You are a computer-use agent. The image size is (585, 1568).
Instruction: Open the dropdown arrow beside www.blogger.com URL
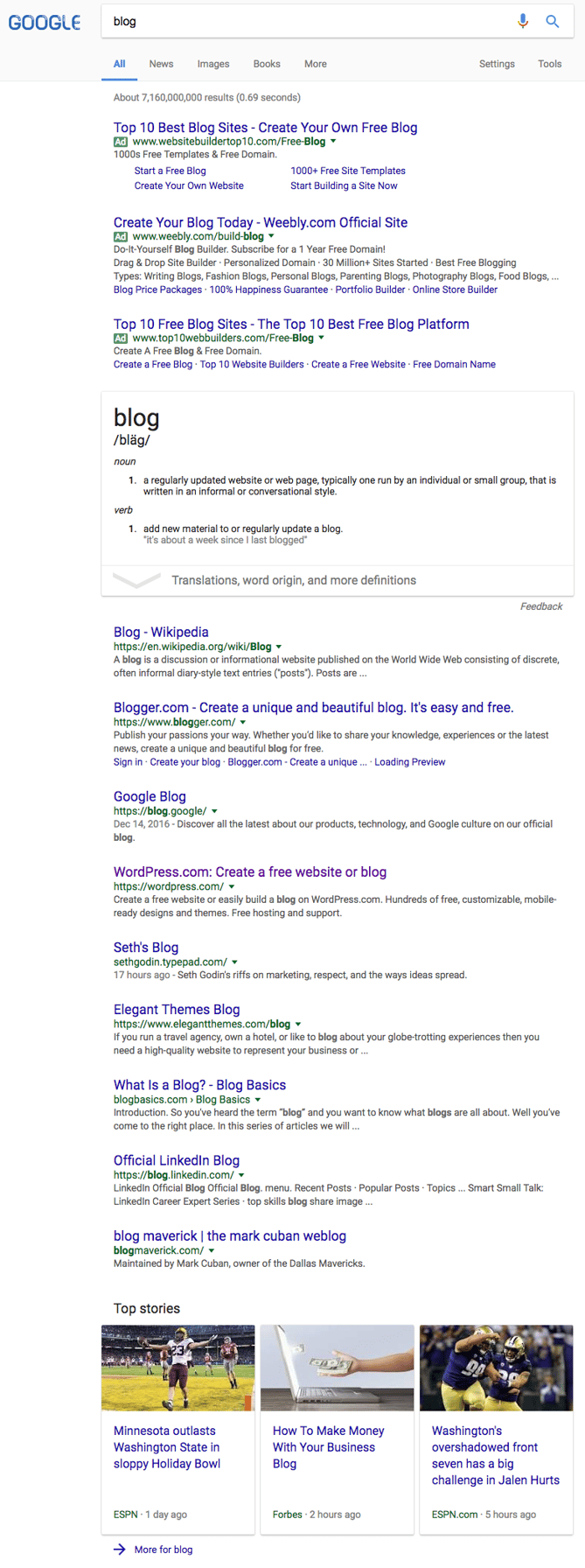click(x=242, y=723)
